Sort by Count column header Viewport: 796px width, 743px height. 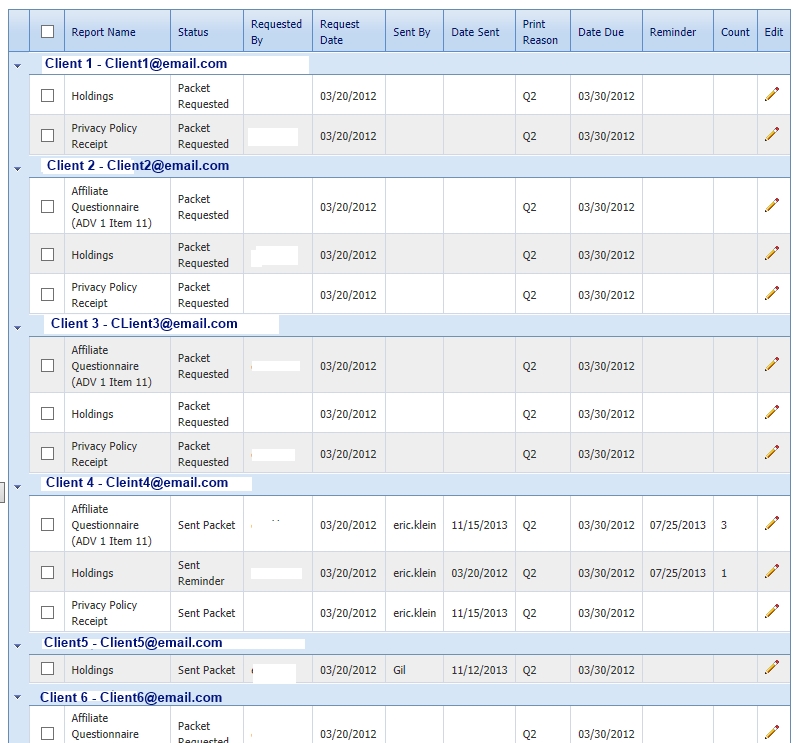point(735,32)
